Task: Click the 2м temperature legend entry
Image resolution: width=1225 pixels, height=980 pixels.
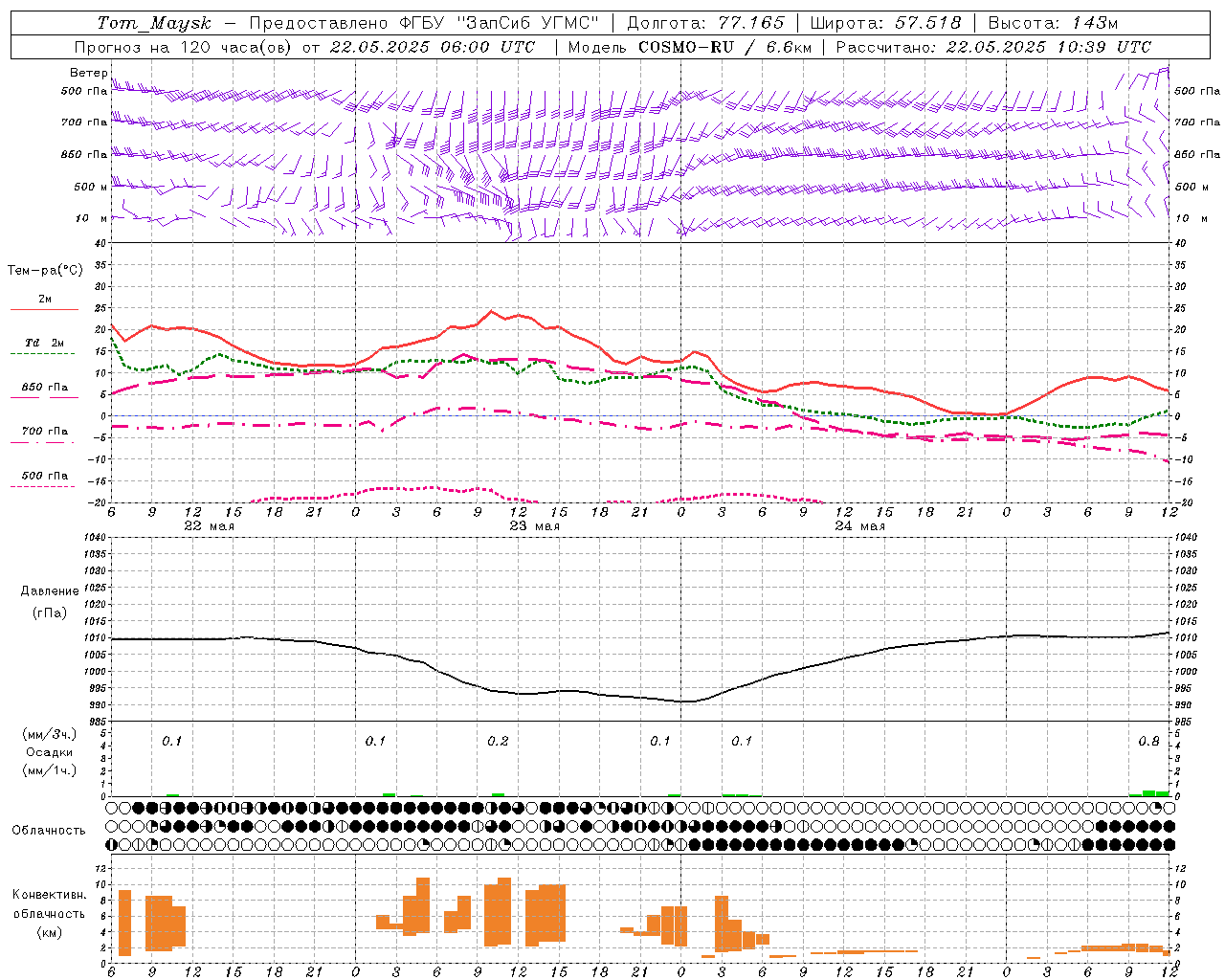Action: pyautogui.click(x=45, y=299)
